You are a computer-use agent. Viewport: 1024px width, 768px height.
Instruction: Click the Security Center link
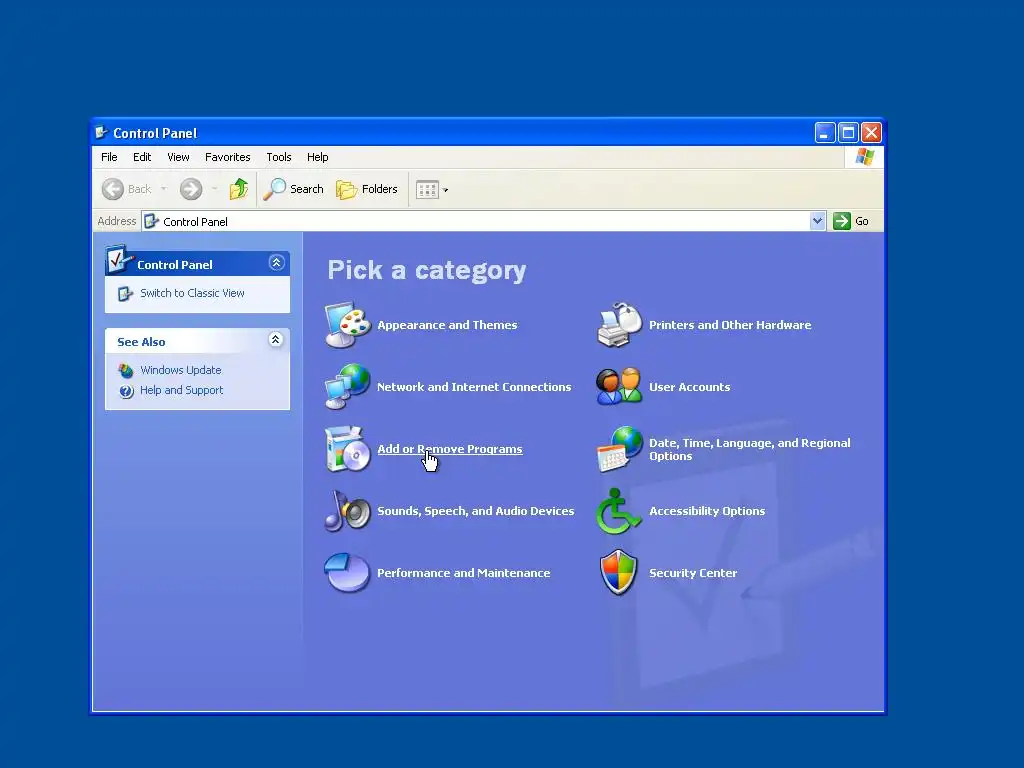[693, 573]
